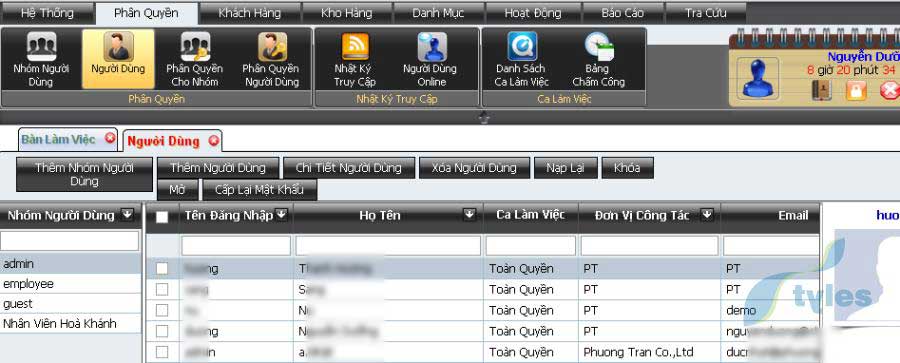Image resolution: width=900 pixels, height=363 pixels.
Task: Click Thêm Người Dùng button
Action: click(x=218, y=168)
